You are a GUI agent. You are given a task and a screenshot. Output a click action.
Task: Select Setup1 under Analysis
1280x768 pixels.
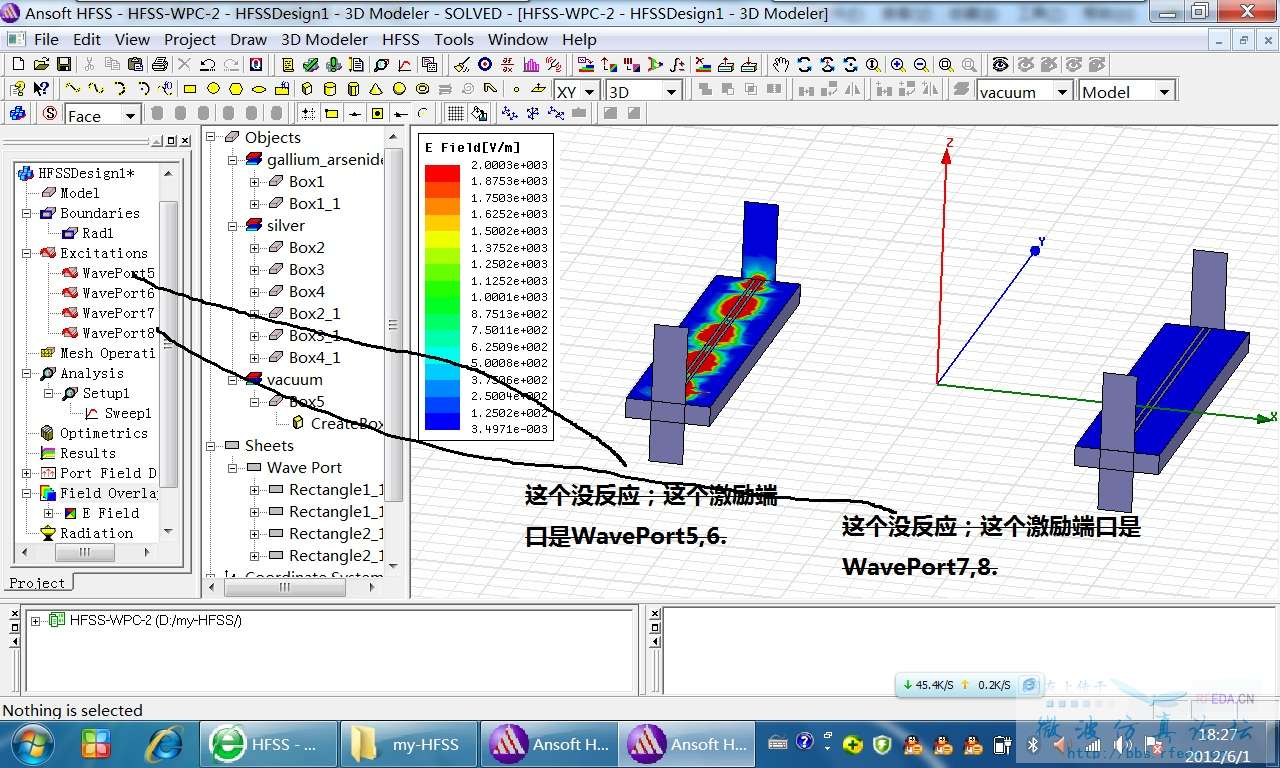pyautogui.click(x=105, y=393)
